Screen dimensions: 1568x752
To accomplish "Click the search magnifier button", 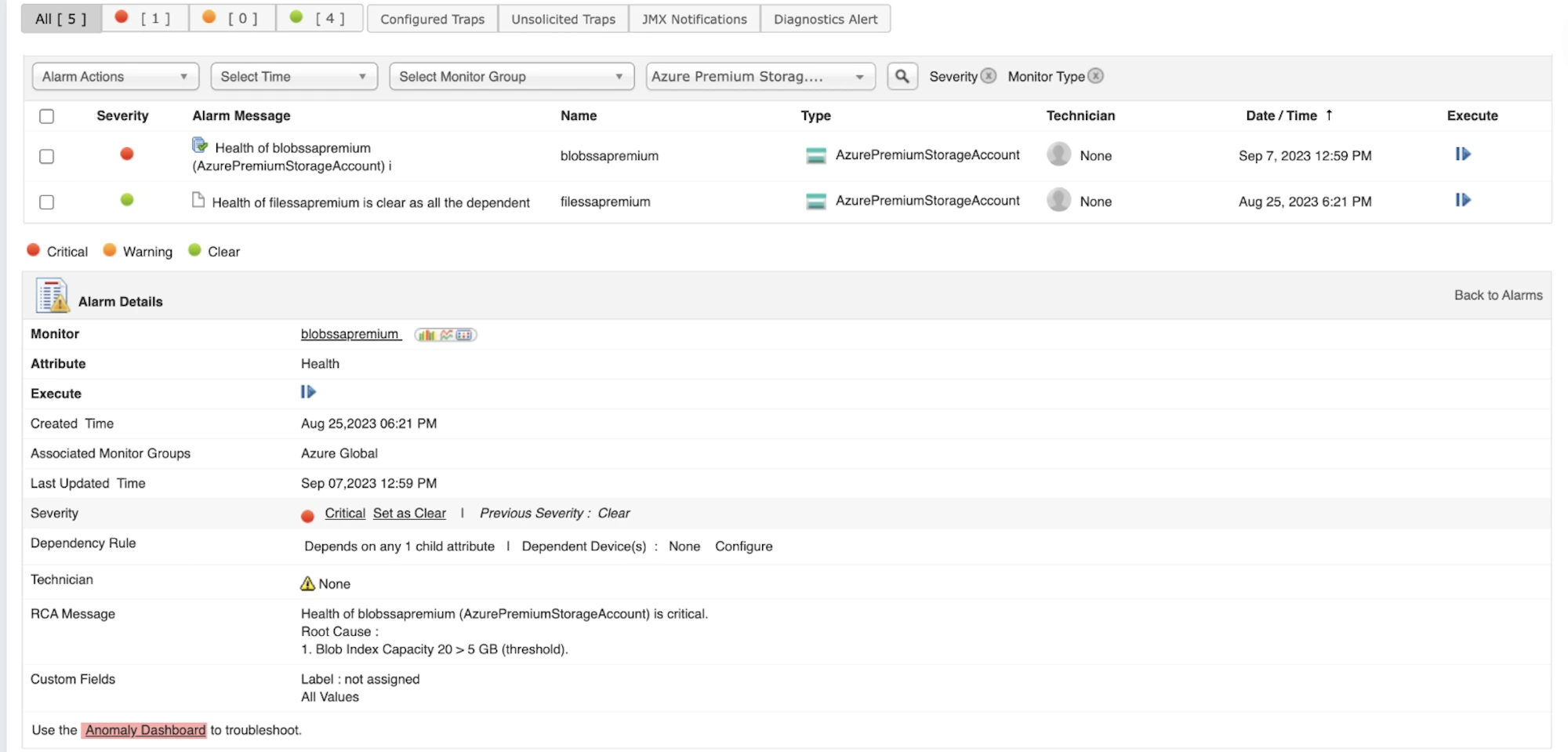I will tap(902, 76).
